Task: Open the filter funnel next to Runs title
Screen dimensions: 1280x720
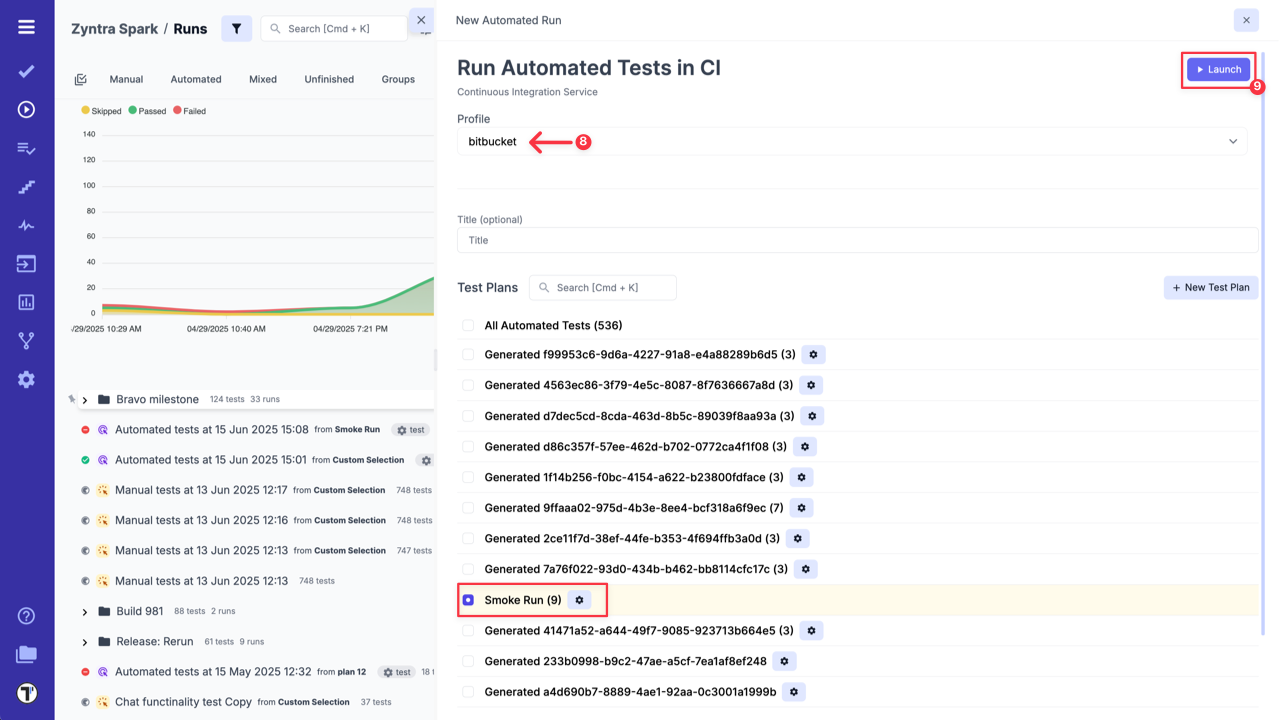Action: [237, 28]
